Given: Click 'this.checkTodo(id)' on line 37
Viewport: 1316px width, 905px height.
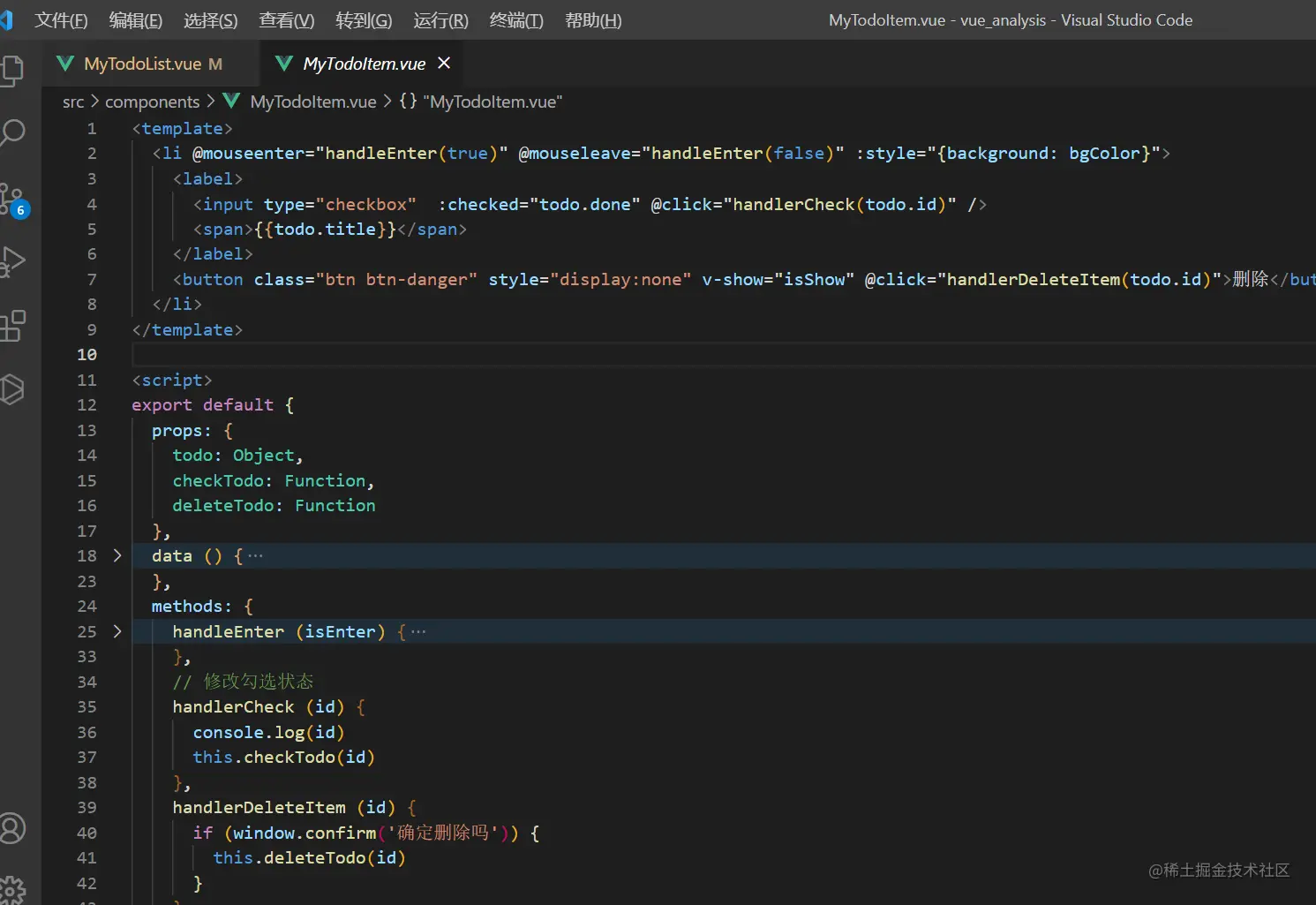Looking at the screenshot, I should [284, 758].
